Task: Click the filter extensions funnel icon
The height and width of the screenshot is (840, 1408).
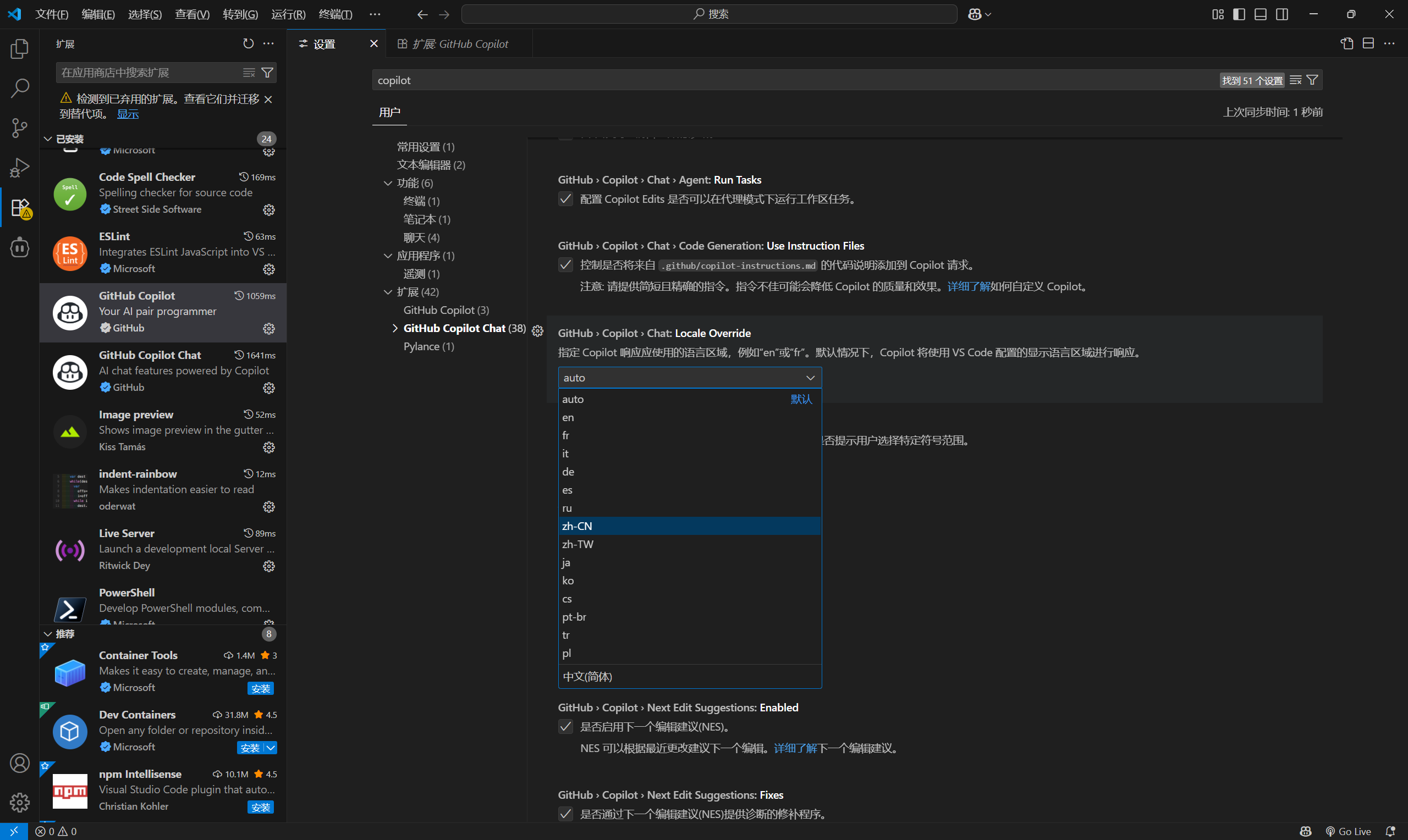Action: point(267,73)
